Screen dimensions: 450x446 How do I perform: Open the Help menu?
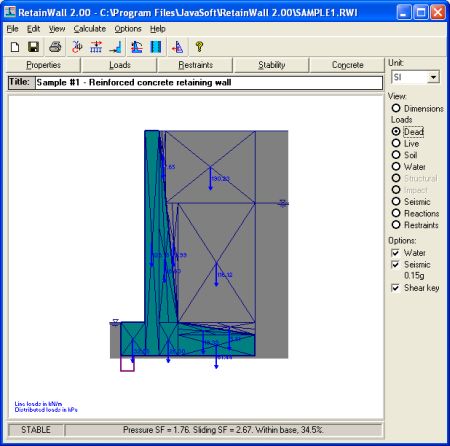pos(158,29)
